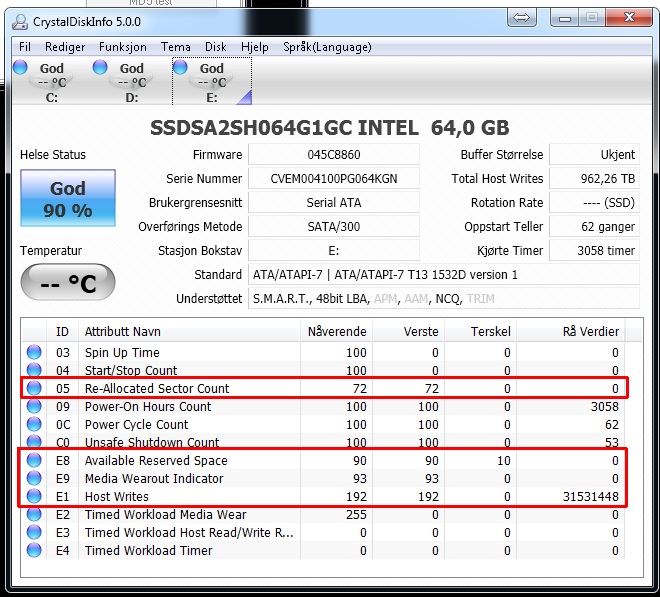Click the Rotation Rate ---- (SSD) field

pyautogui.click(x=594, y=203)
